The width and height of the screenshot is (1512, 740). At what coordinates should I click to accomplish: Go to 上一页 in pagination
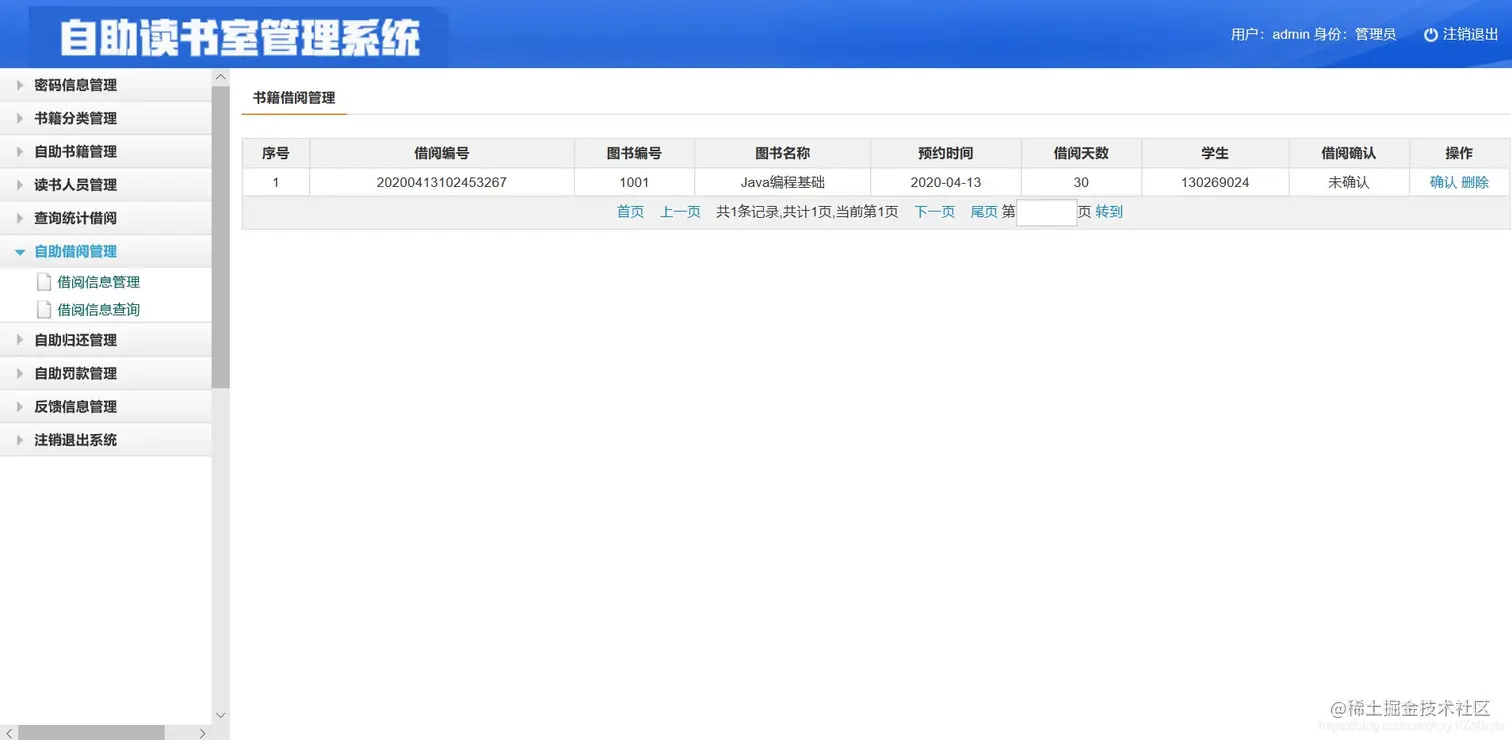pyautogui.click(x=680, y=212)
